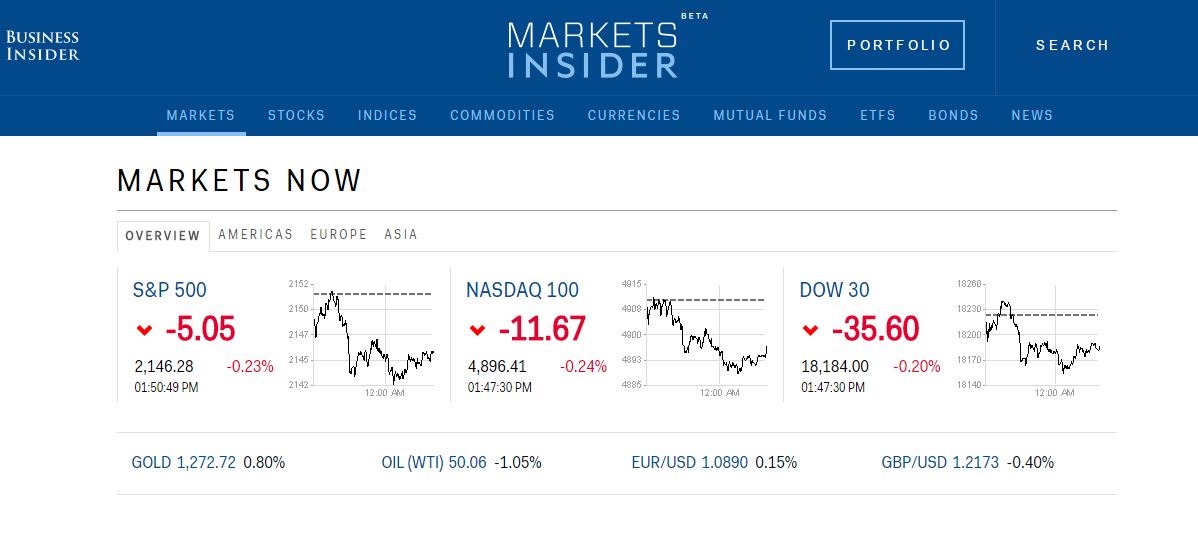Viewport: 1198px width, 540px height.
Task: Open the EUR/USD currency link
Action: pos(689,462)
